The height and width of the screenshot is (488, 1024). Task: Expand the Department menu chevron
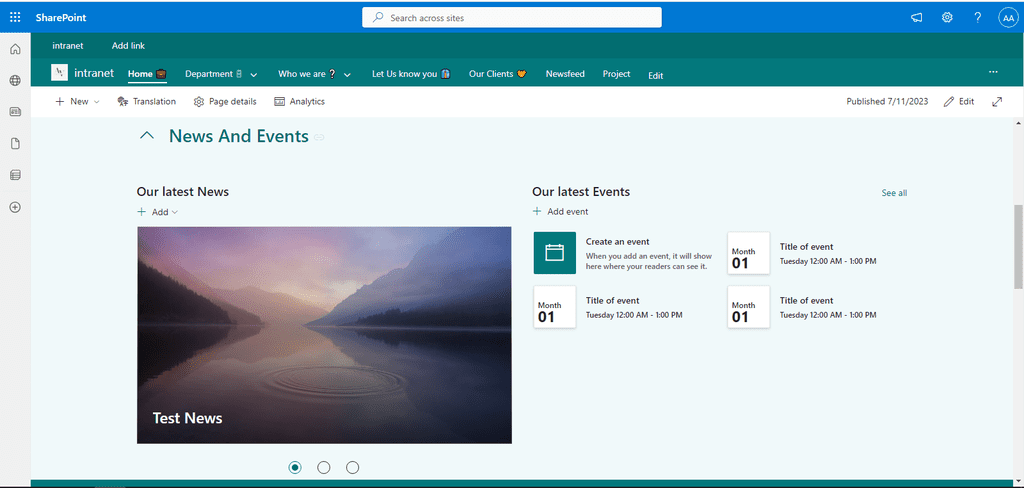pos(253,75)
